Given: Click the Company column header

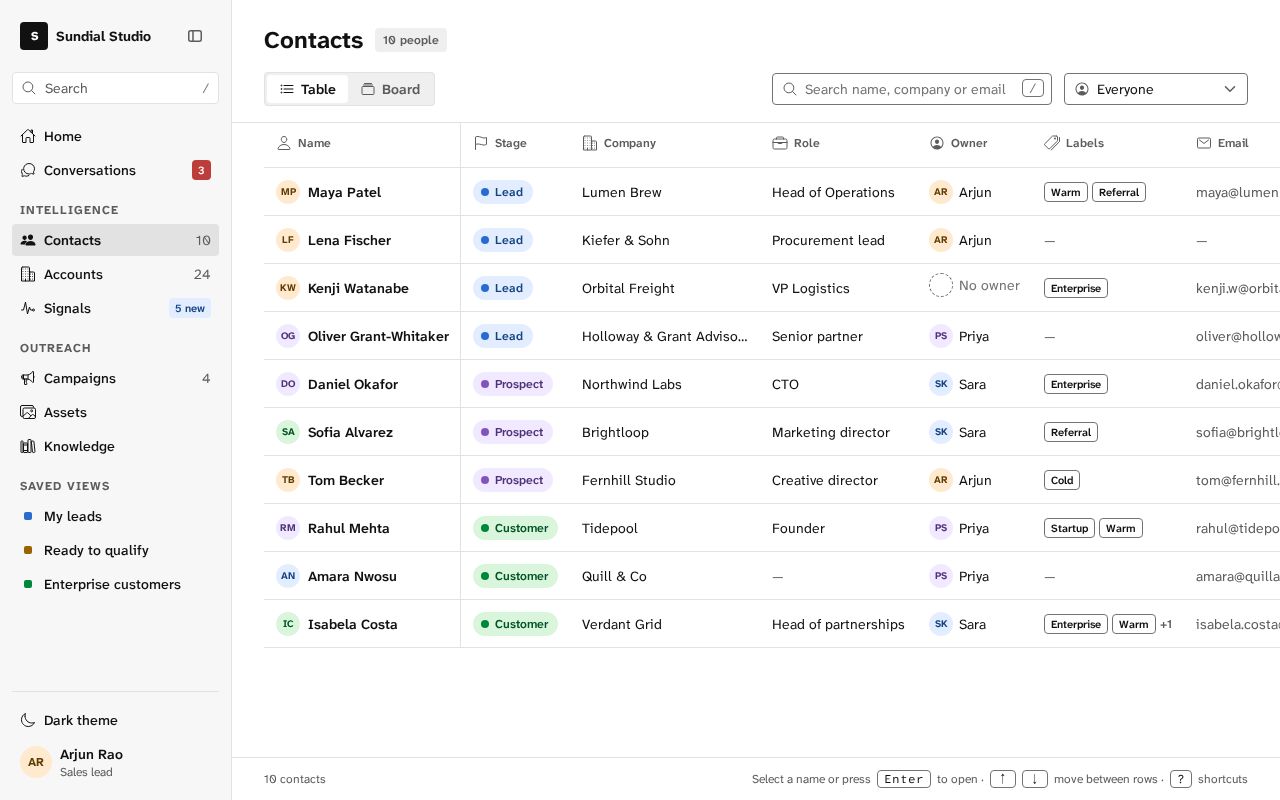Looking at the screenshot, I should (x=619, y=143).
